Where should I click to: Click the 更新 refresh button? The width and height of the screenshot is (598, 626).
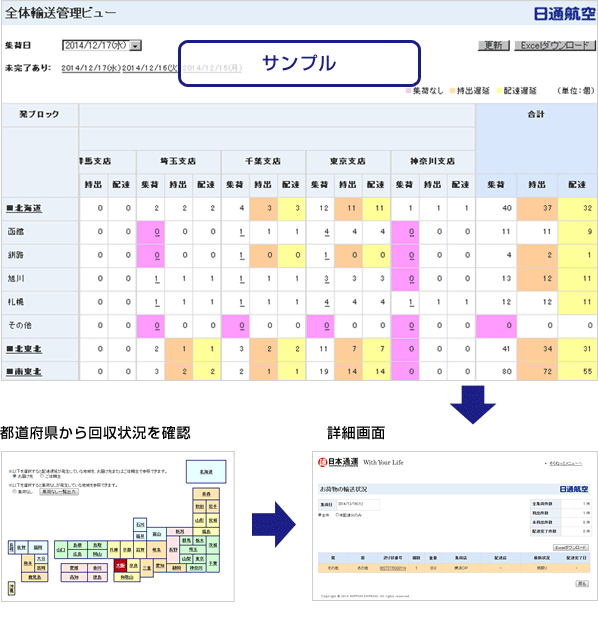point(493,46)
